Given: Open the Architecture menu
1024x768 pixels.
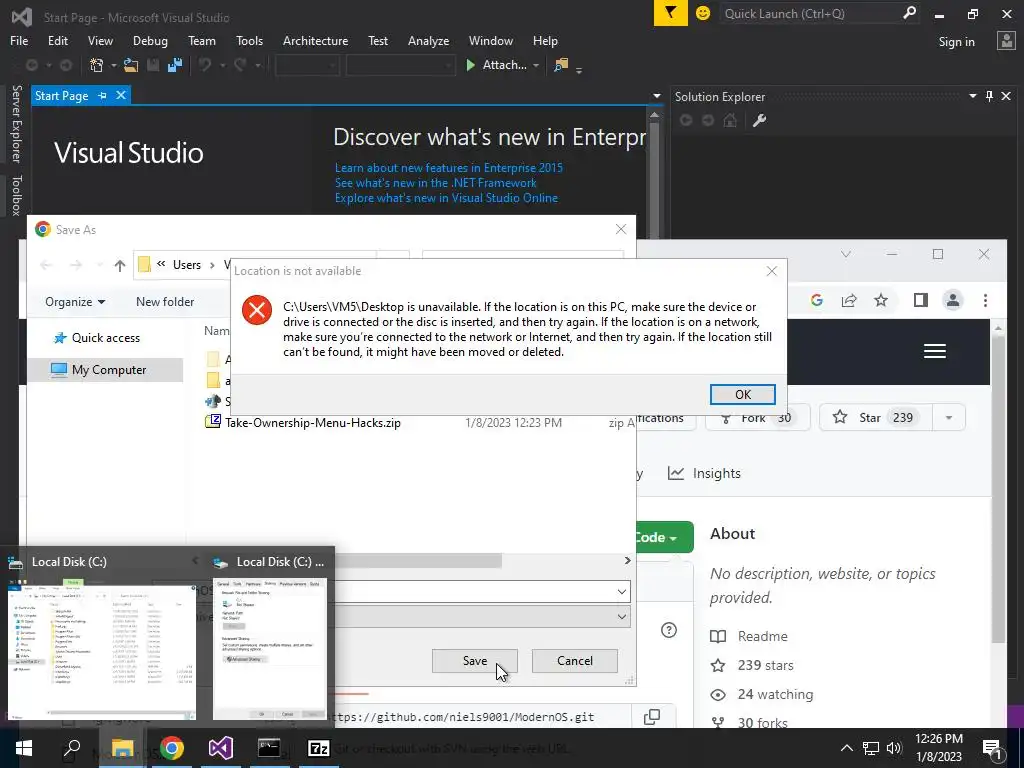Looking at the screenshot, I should [315, 40].
